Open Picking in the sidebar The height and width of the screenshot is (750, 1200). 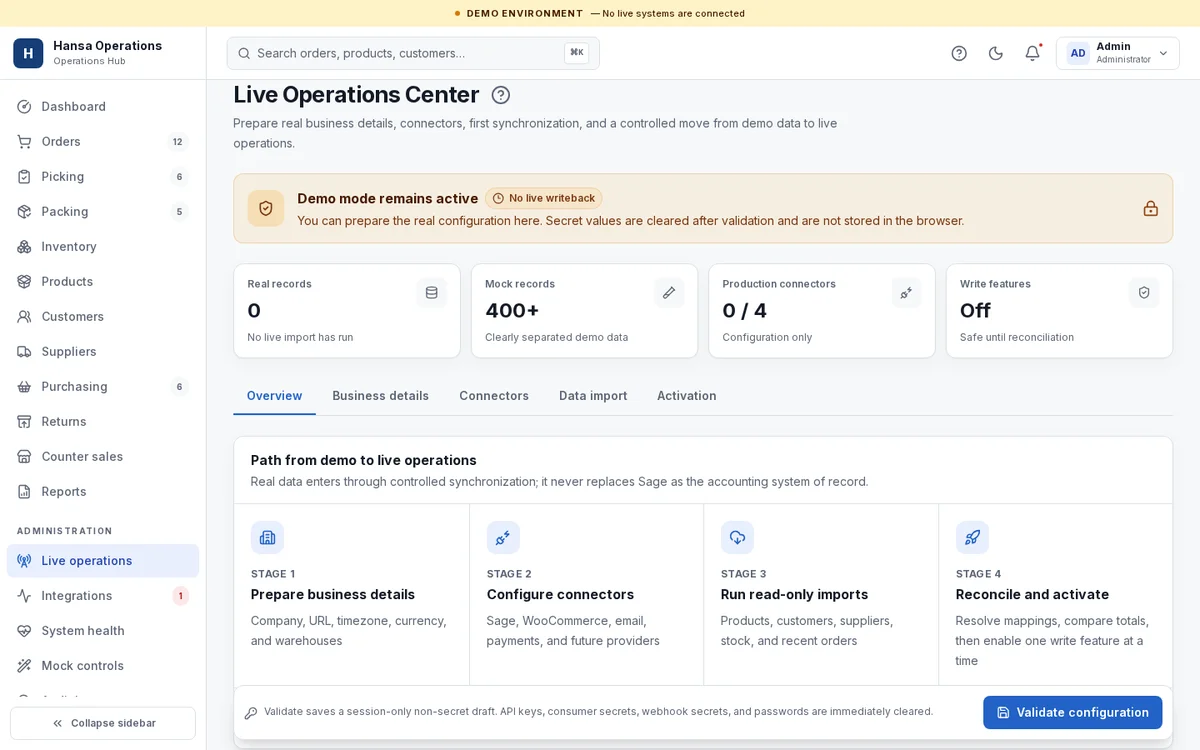[x=103, y=177]
